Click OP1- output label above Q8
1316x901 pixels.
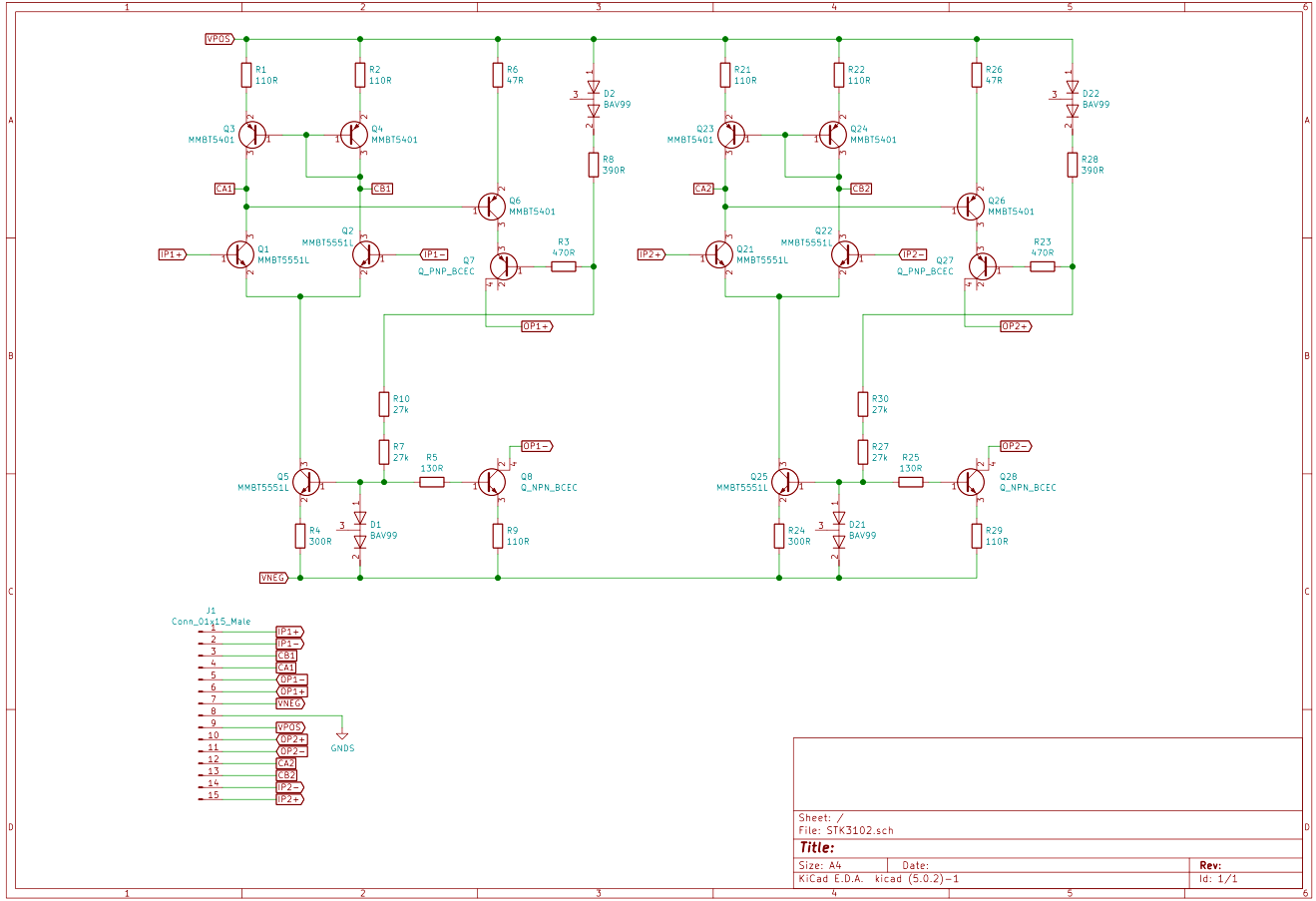click(x=538, y=446)
